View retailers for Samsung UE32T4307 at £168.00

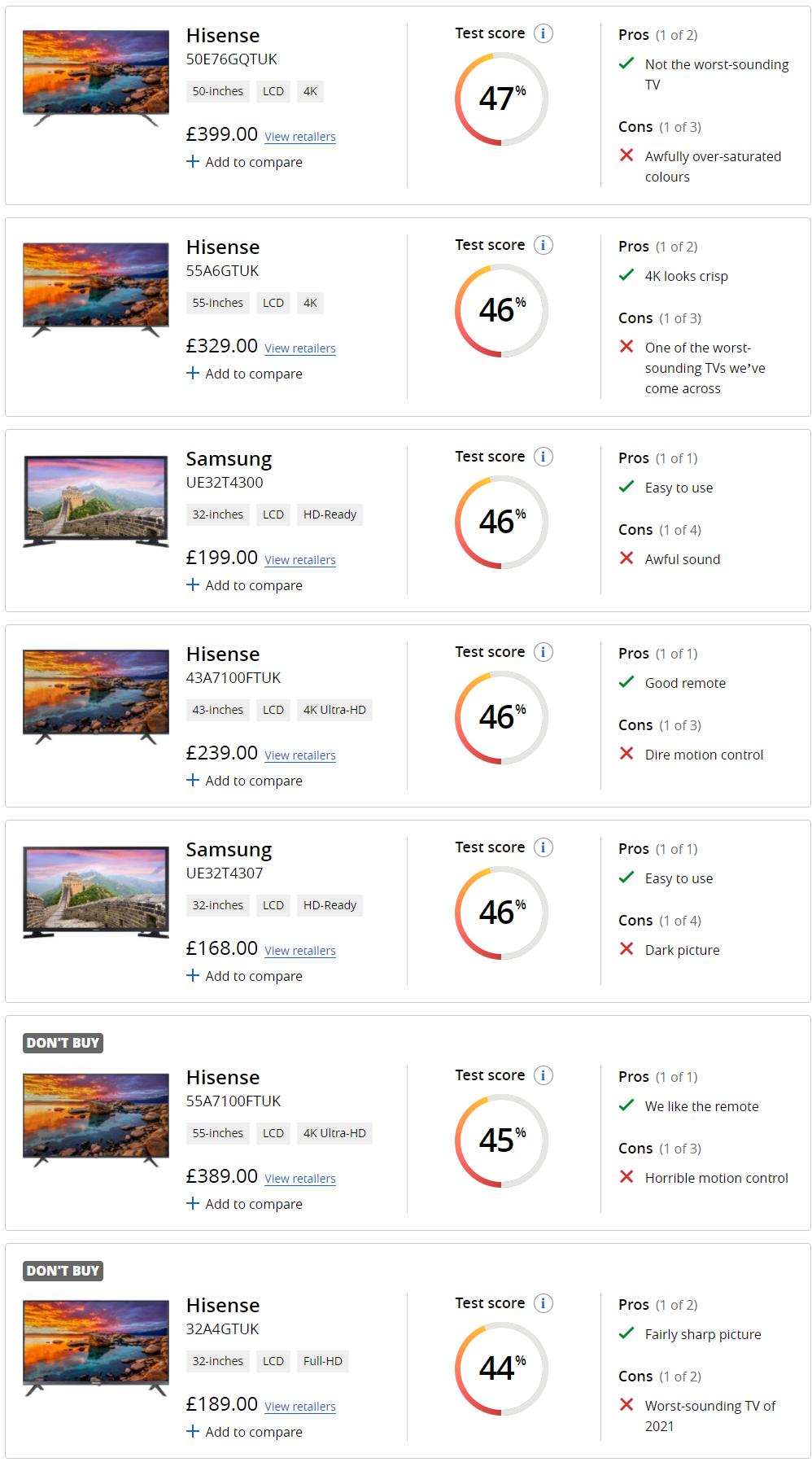[299, 951]
